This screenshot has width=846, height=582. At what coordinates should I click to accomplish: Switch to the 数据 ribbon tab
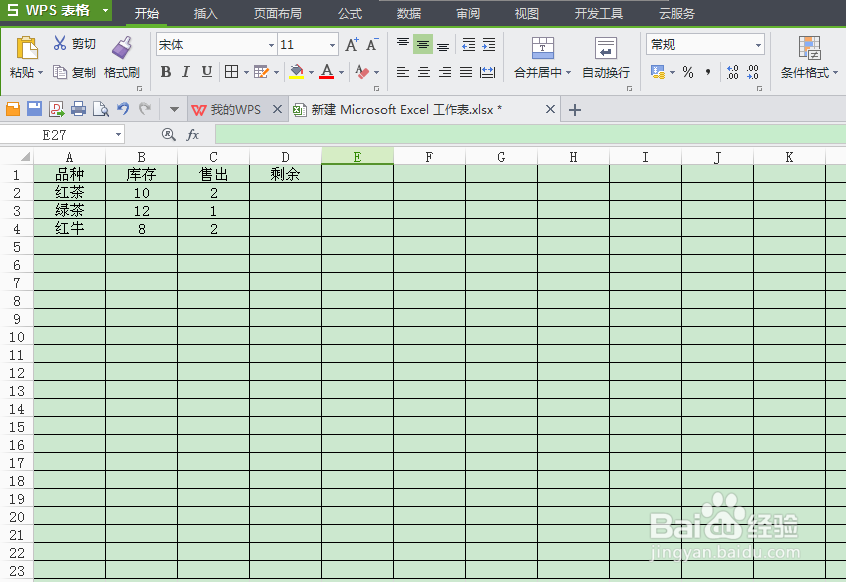pos(409,13)
